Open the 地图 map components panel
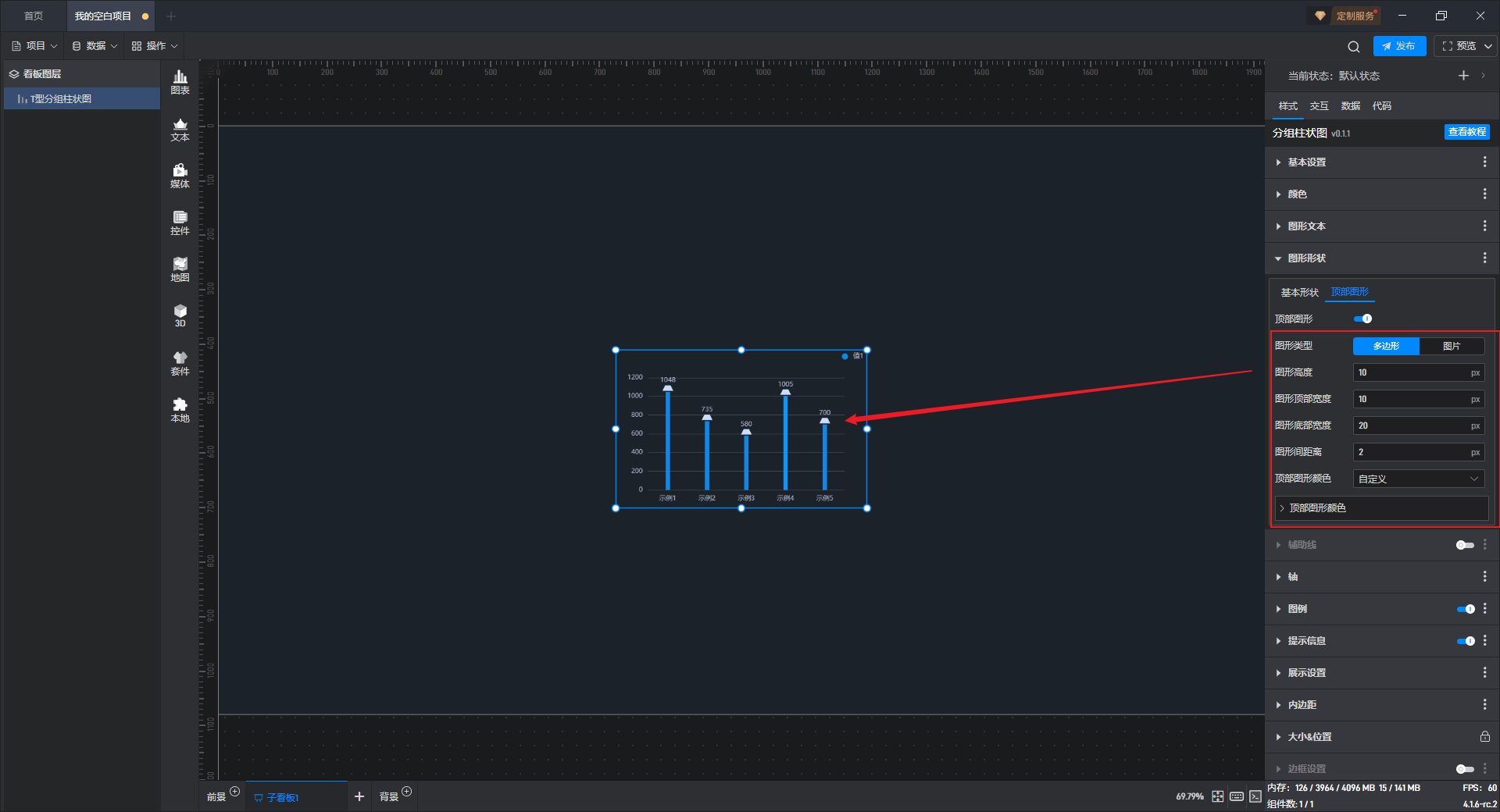Image resolution: width=1500 pixels, height=812 pixels. [180, 269]
